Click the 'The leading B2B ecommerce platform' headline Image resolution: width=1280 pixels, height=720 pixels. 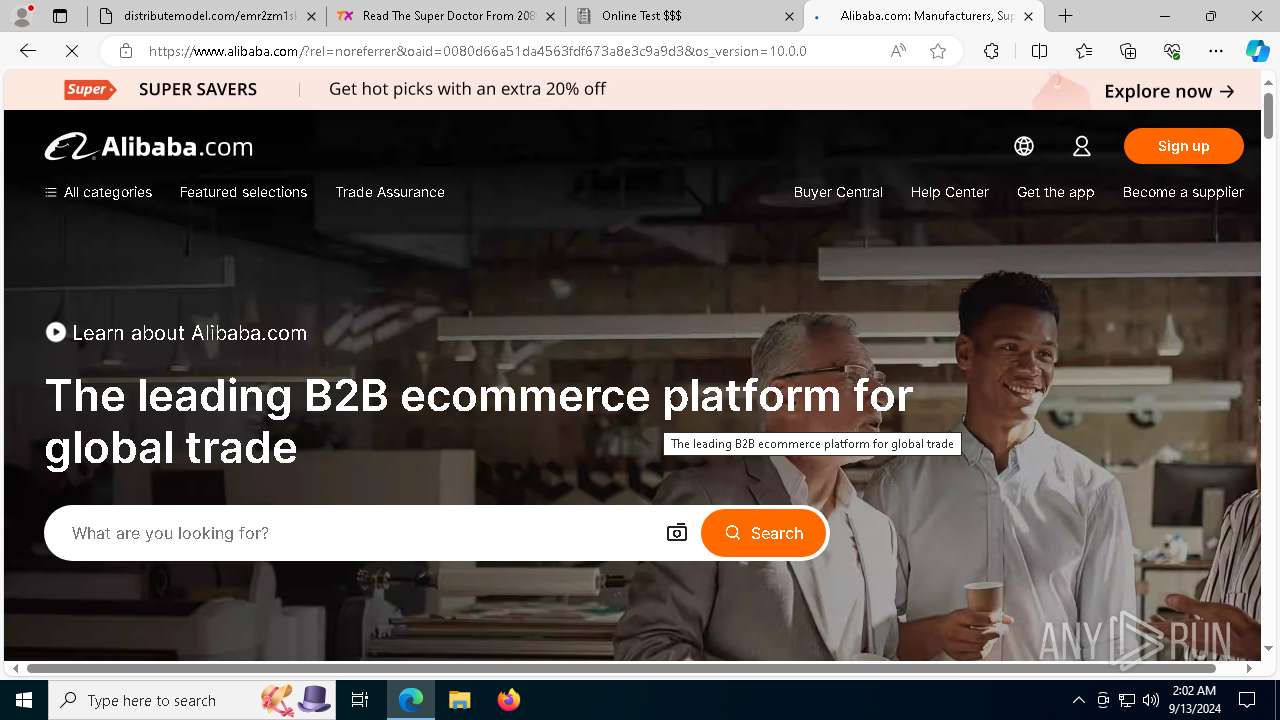479,421
